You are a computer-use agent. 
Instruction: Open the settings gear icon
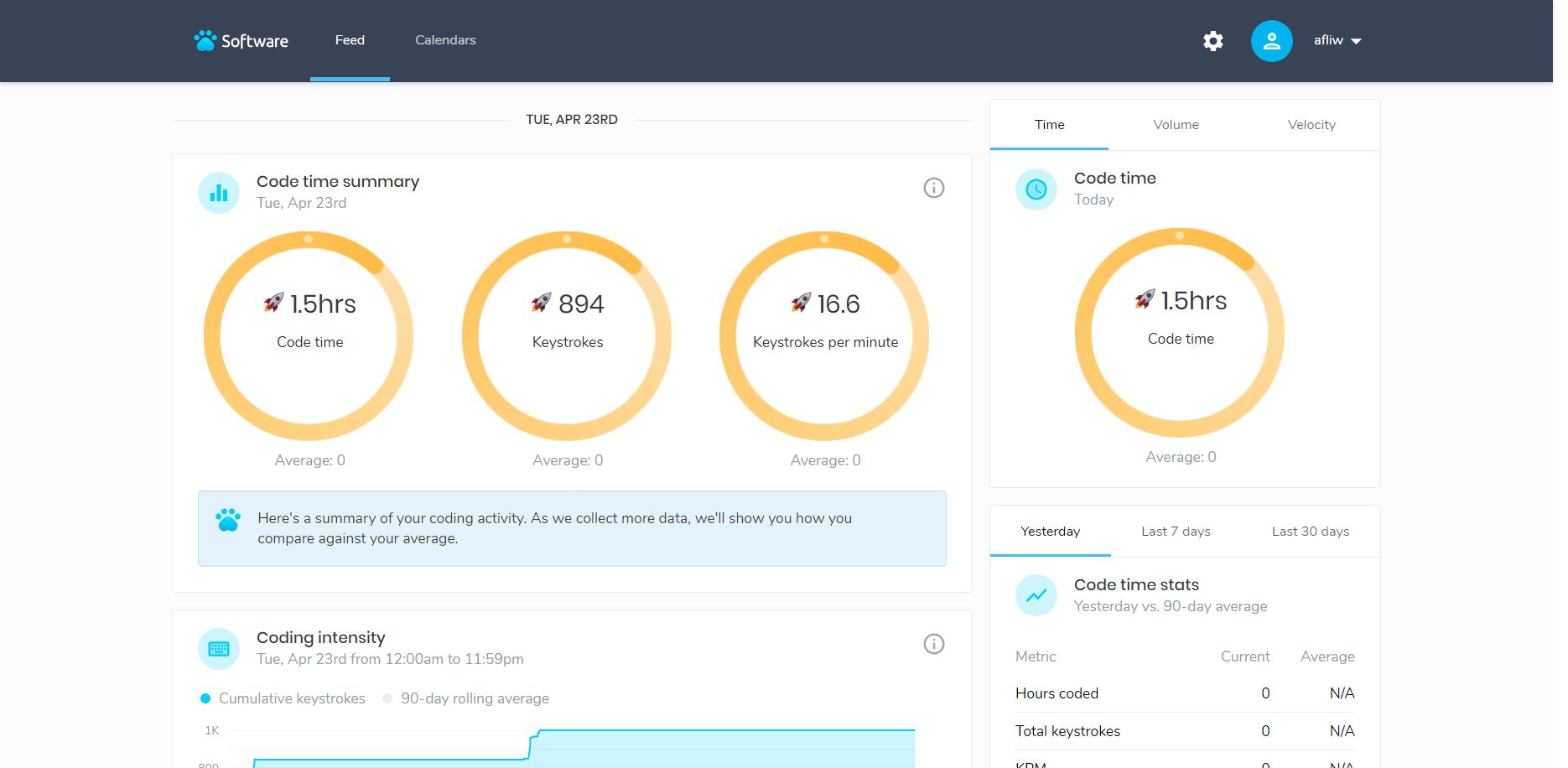pos(1212,41)
